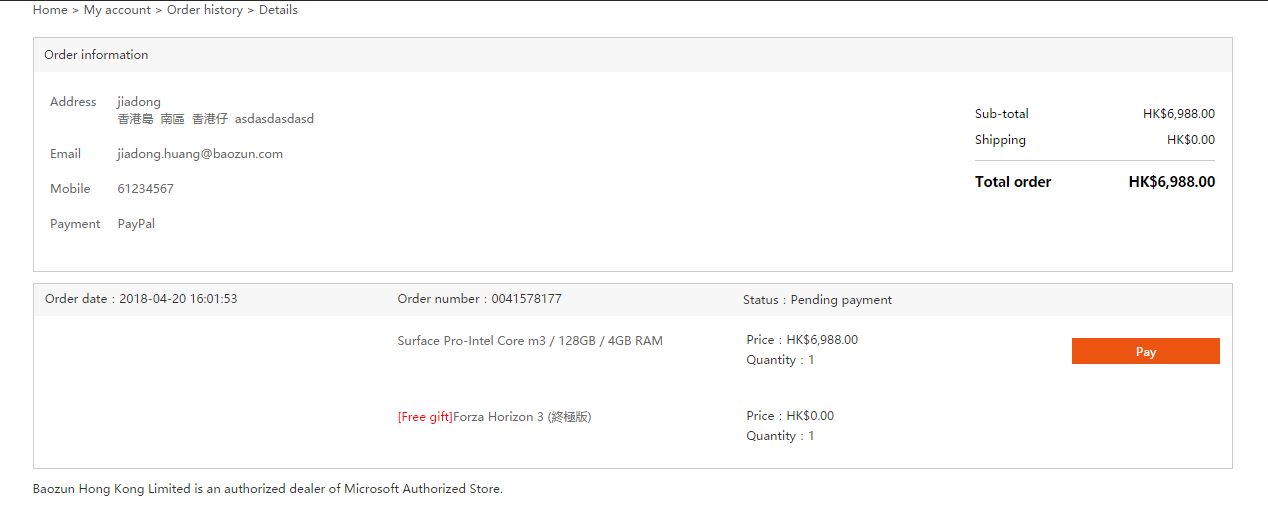Click the Order number 0041578177
Image resolution: width=1268 pixels, height=514 pixels.
(x=479, y=299)
